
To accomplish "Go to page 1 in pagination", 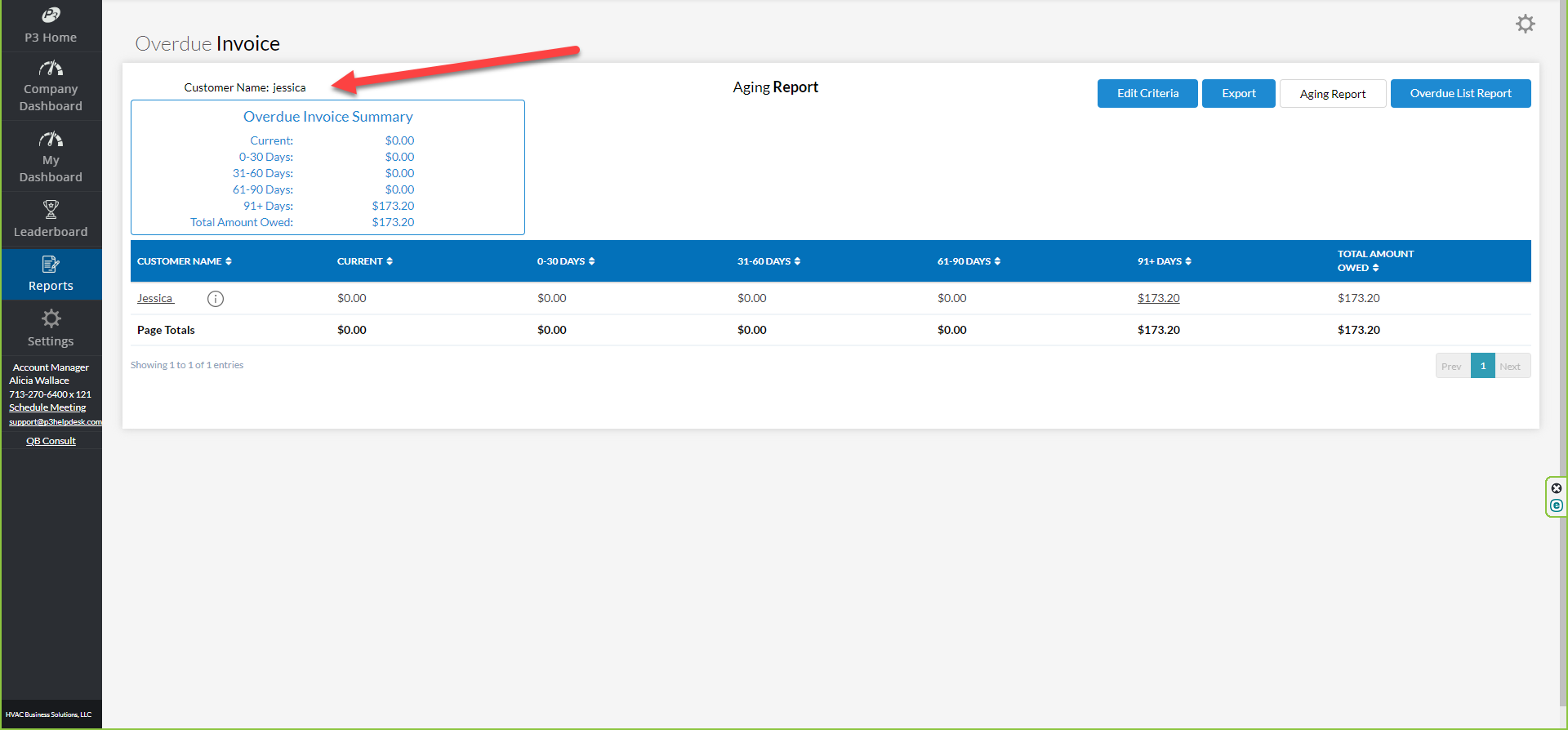I will pyautogui.click(x=1482, y=366).
